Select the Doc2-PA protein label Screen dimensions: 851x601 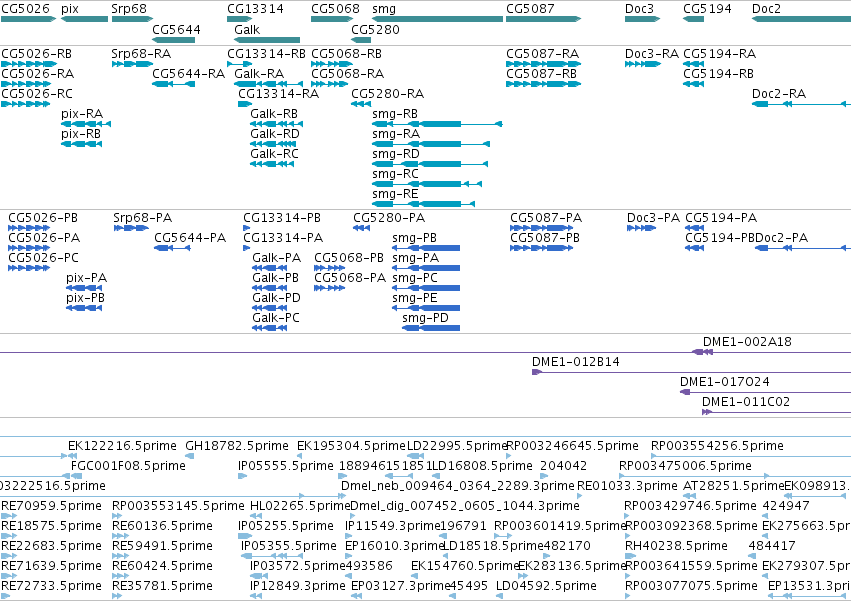pos(782,237)
